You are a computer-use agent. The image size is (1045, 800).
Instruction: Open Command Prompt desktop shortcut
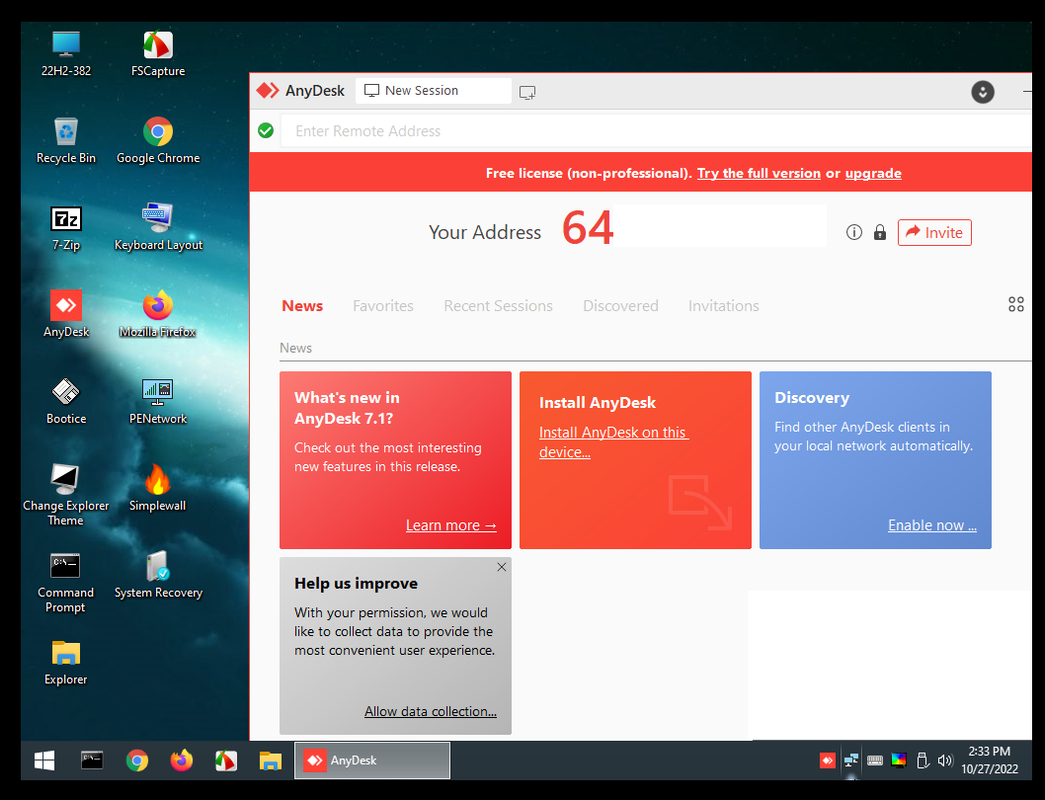point(66,582)
